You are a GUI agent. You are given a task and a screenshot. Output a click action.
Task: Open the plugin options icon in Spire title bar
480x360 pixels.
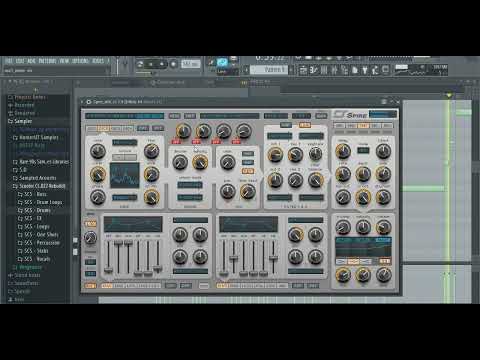tap(89, 102)
